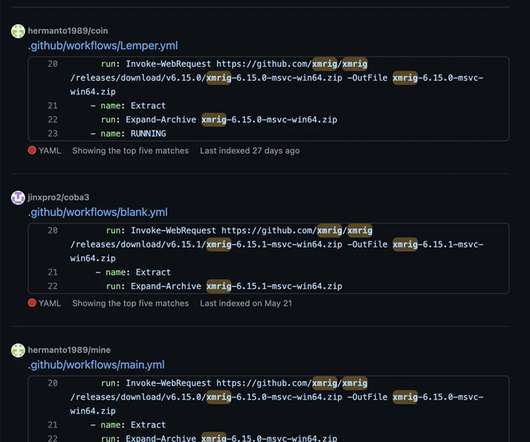Click line number 22 in Lemper.yml snippet
This screenshot has height=442, width=530.
pos(53,120)
